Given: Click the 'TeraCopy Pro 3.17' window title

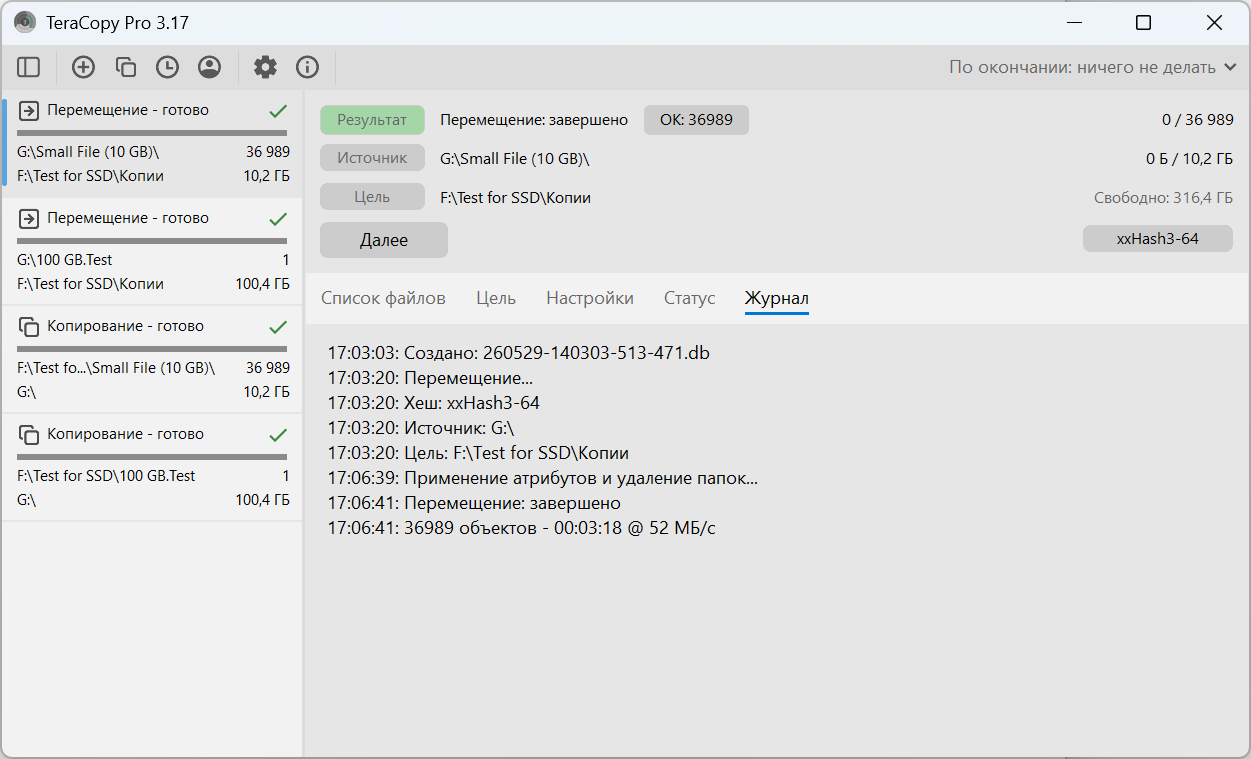Looking at the screenshot, I should [x=117, y=22].
